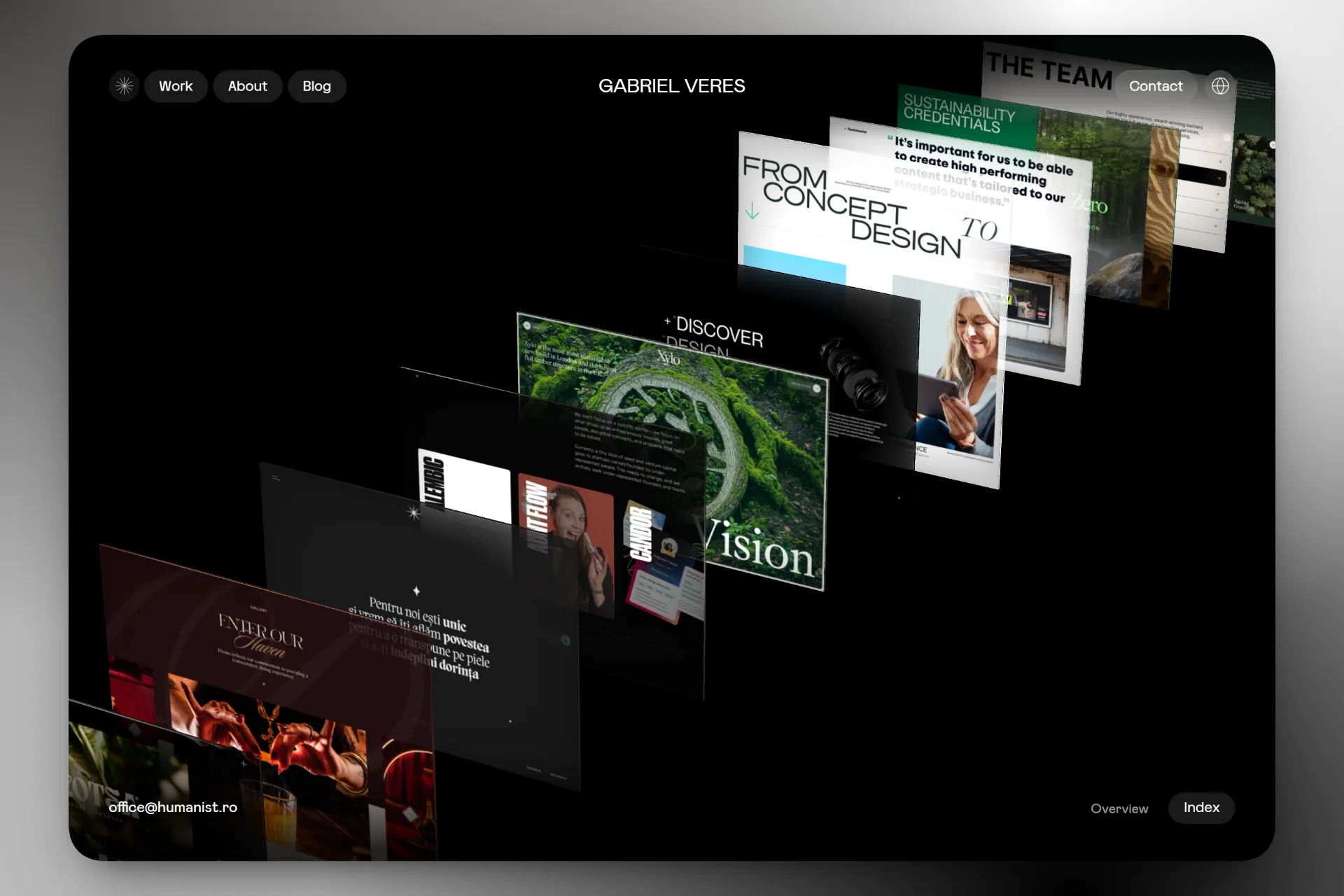Go to the About page

(x=247, y=86)
